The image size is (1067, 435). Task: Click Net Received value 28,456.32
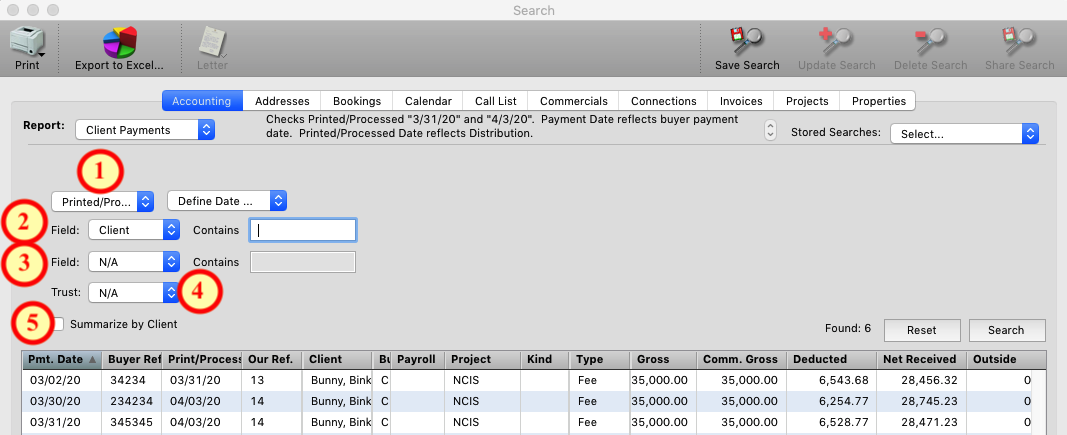932,381
